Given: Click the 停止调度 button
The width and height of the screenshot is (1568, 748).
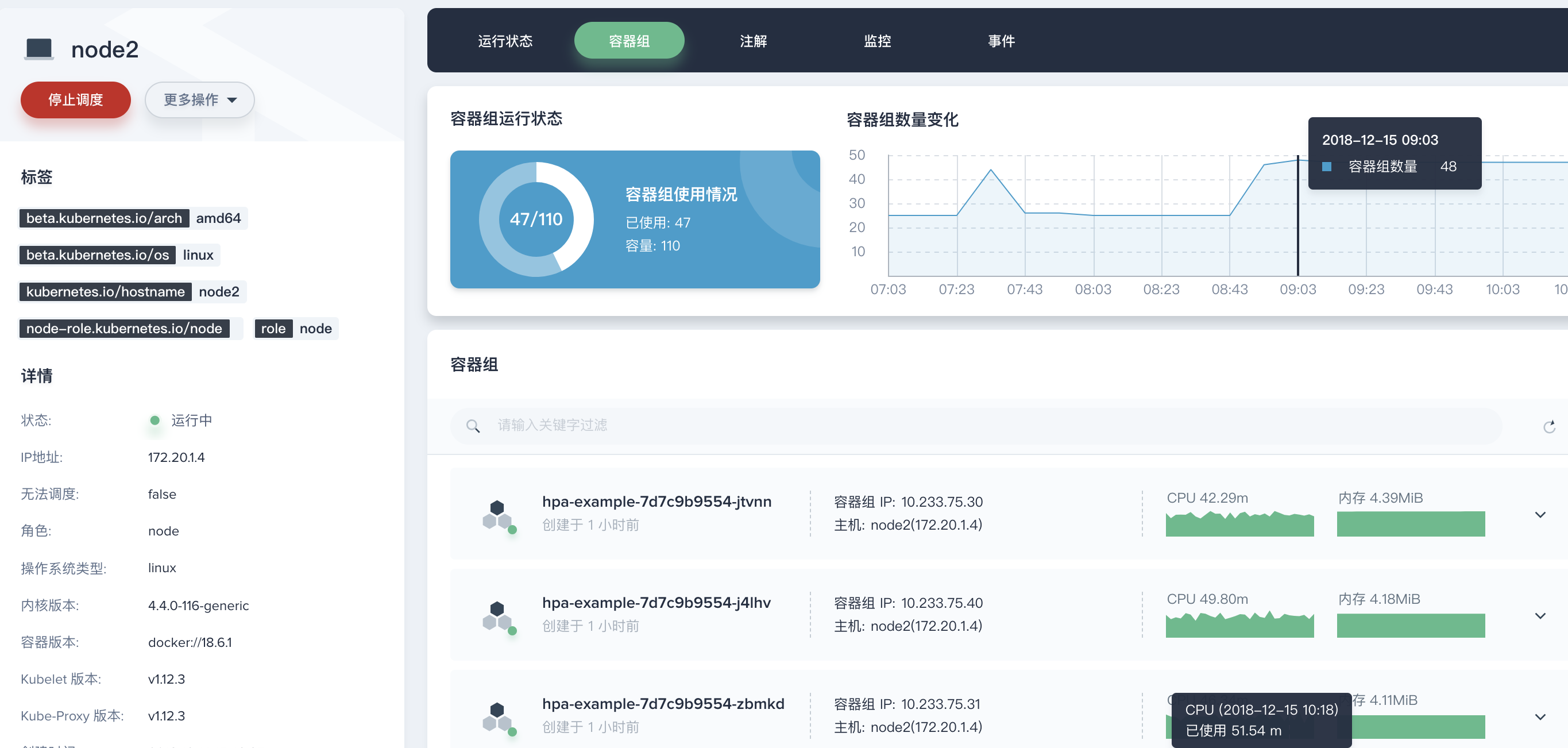Looking at the screenshot, I should [x=75, y=100].
